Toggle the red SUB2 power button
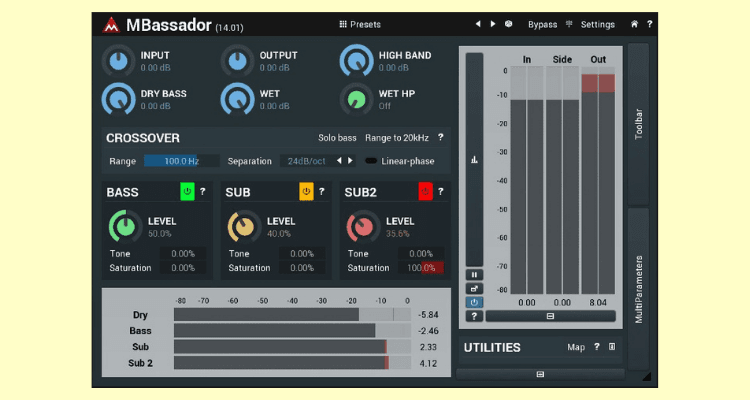Screen dimensions: 750x400 425,191
